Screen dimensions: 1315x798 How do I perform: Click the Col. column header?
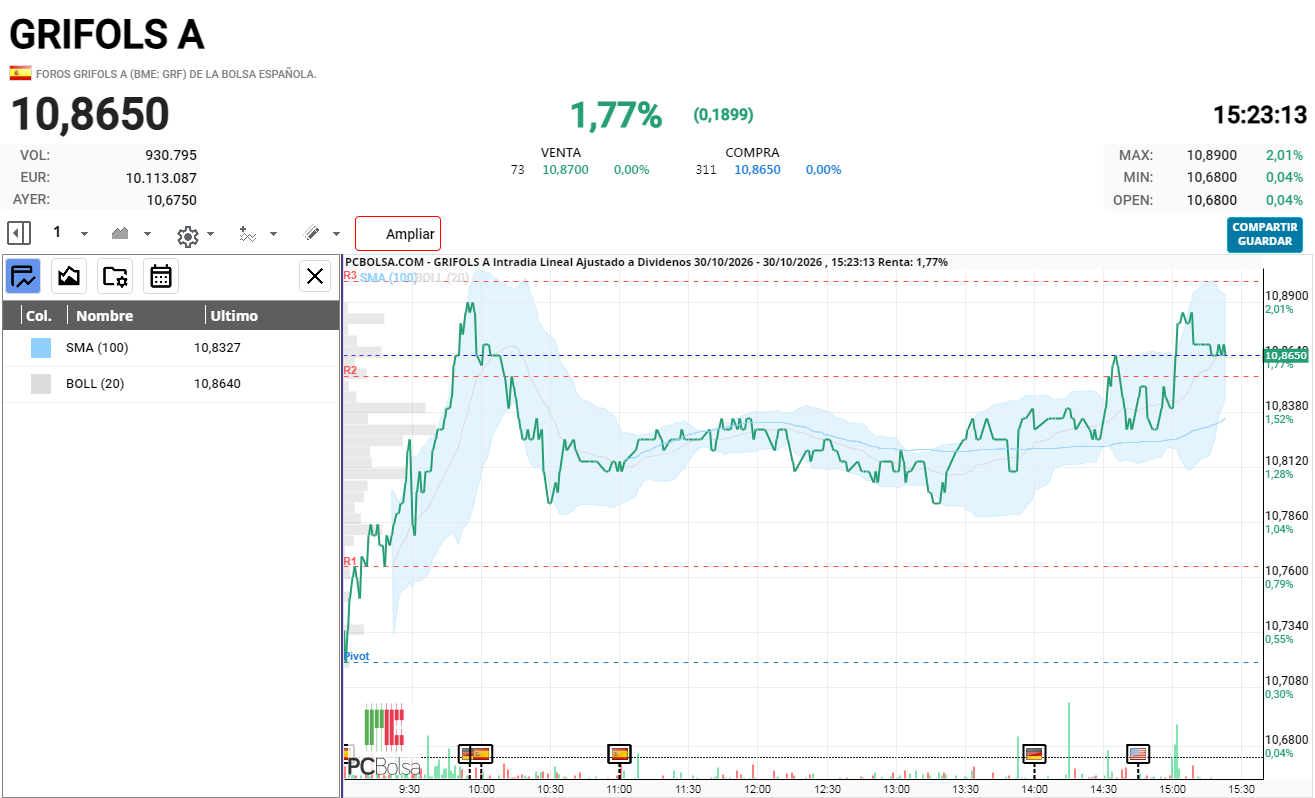39,316
